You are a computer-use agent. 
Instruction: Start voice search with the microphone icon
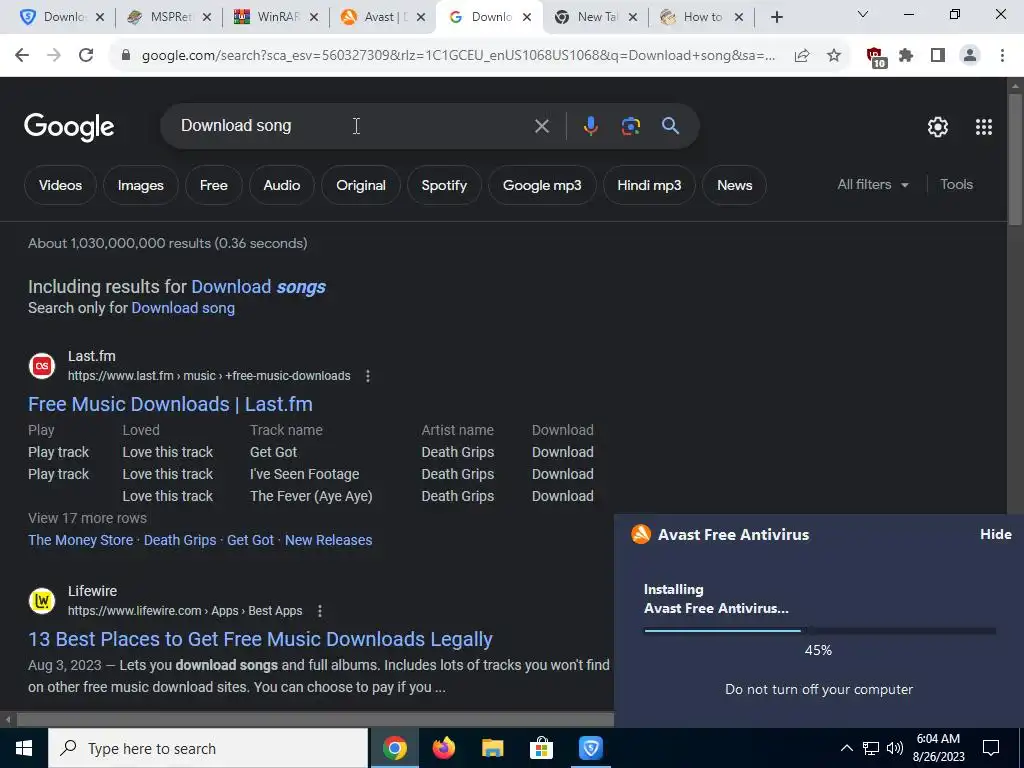pos(590,126)
